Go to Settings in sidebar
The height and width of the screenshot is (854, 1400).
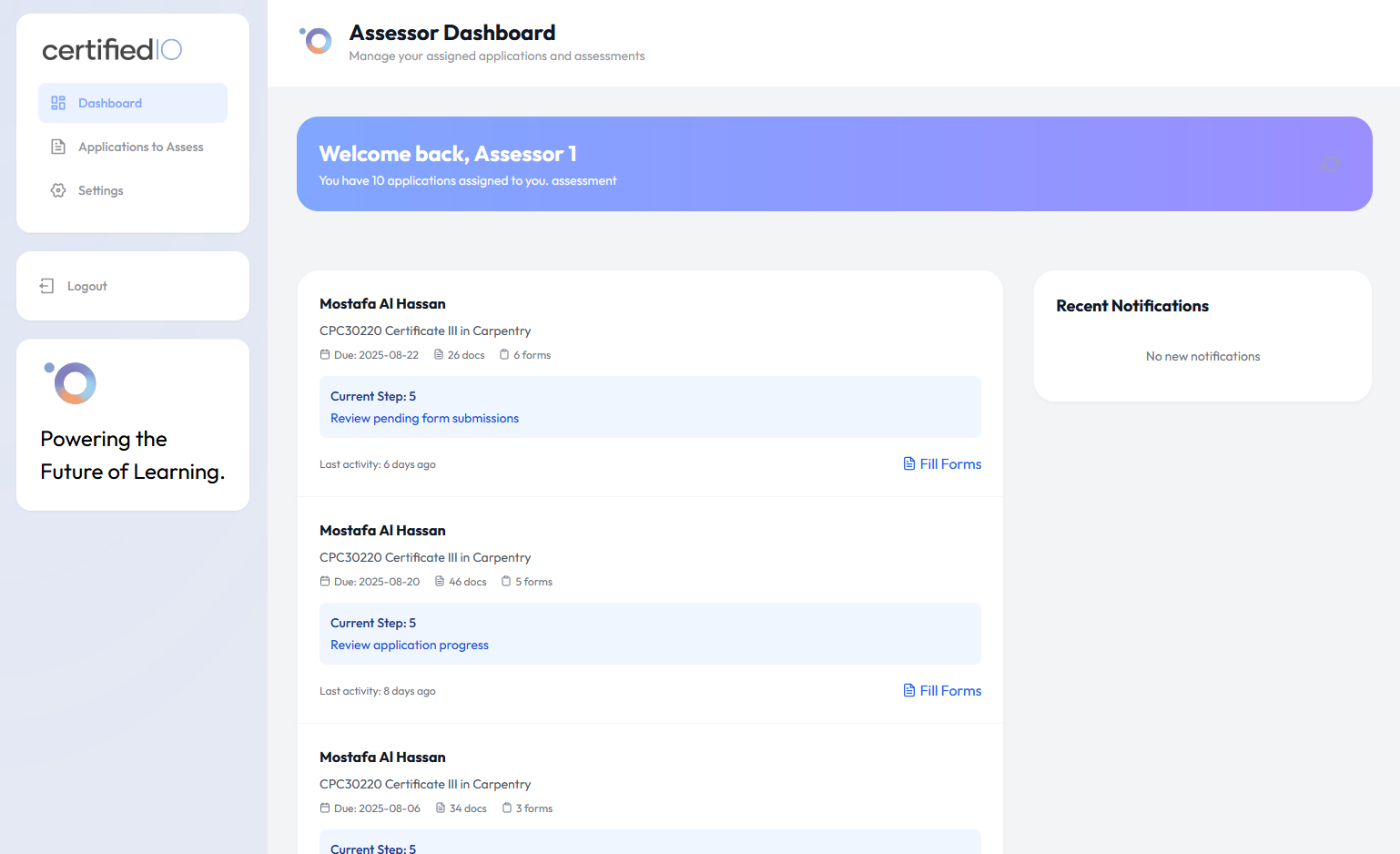[133, 190]
